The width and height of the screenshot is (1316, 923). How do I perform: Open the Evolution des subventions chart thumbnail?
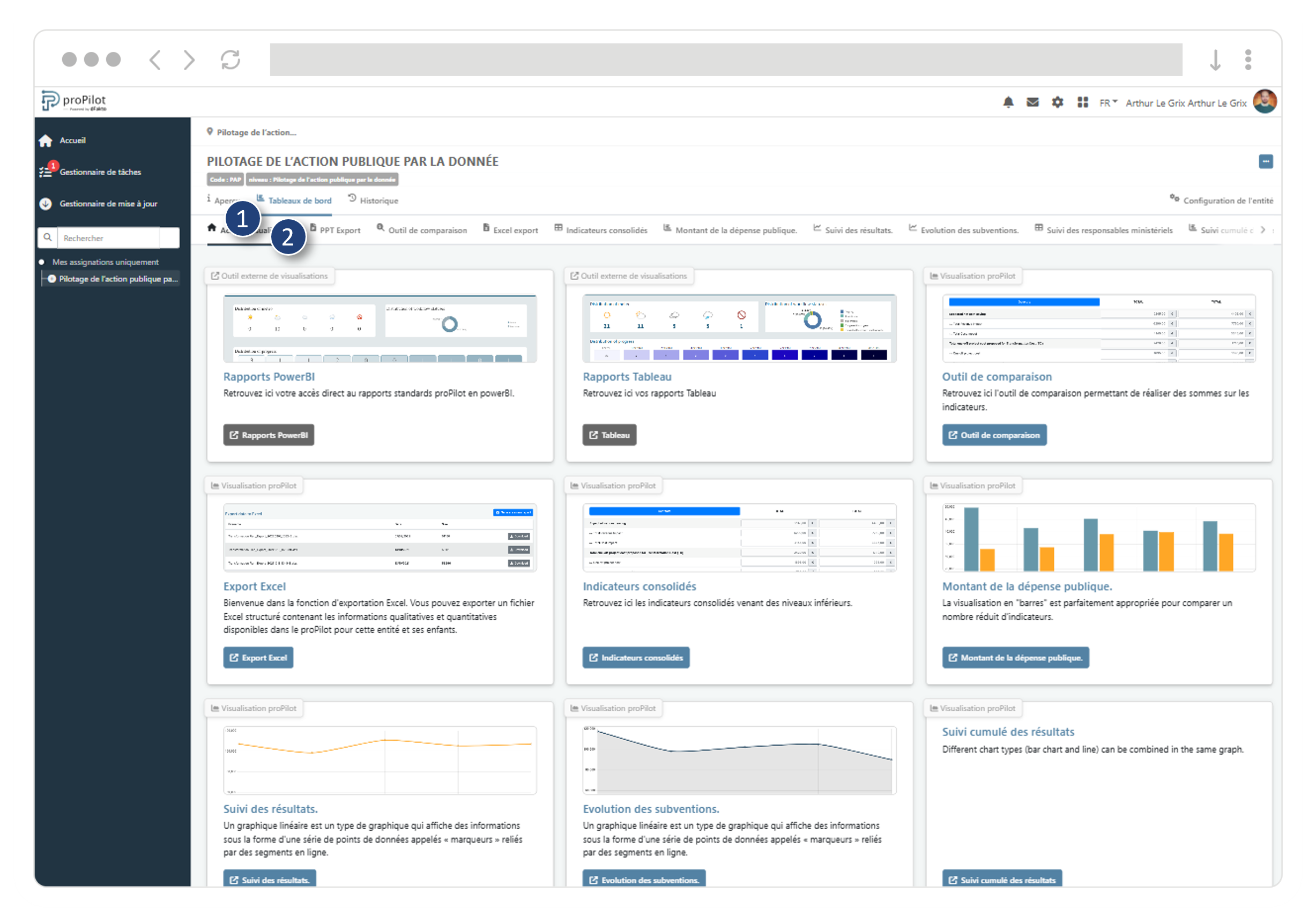click(739, 760)
